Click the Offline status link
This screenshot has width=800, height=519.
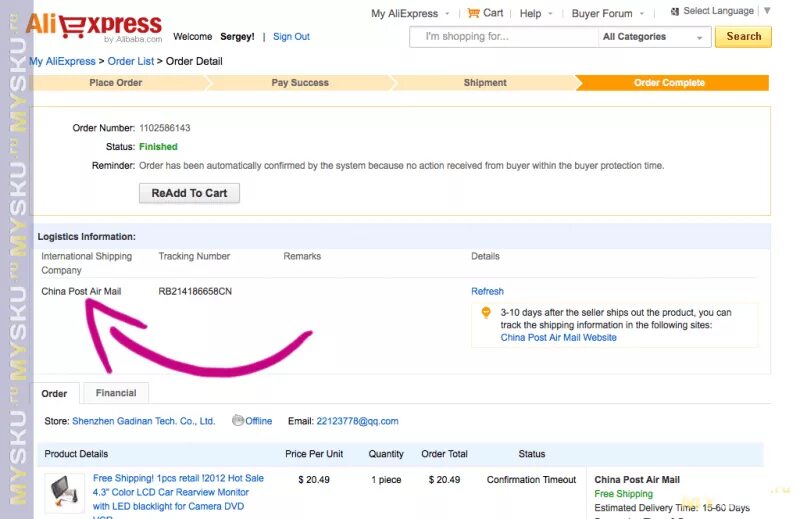tap(258, 421)
